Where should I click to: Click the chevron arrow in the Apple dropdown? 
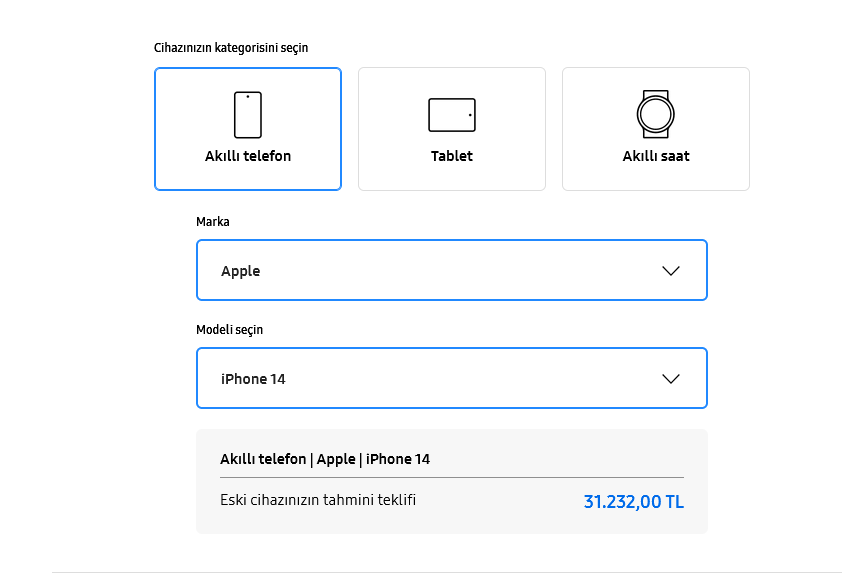click(671, 271)
